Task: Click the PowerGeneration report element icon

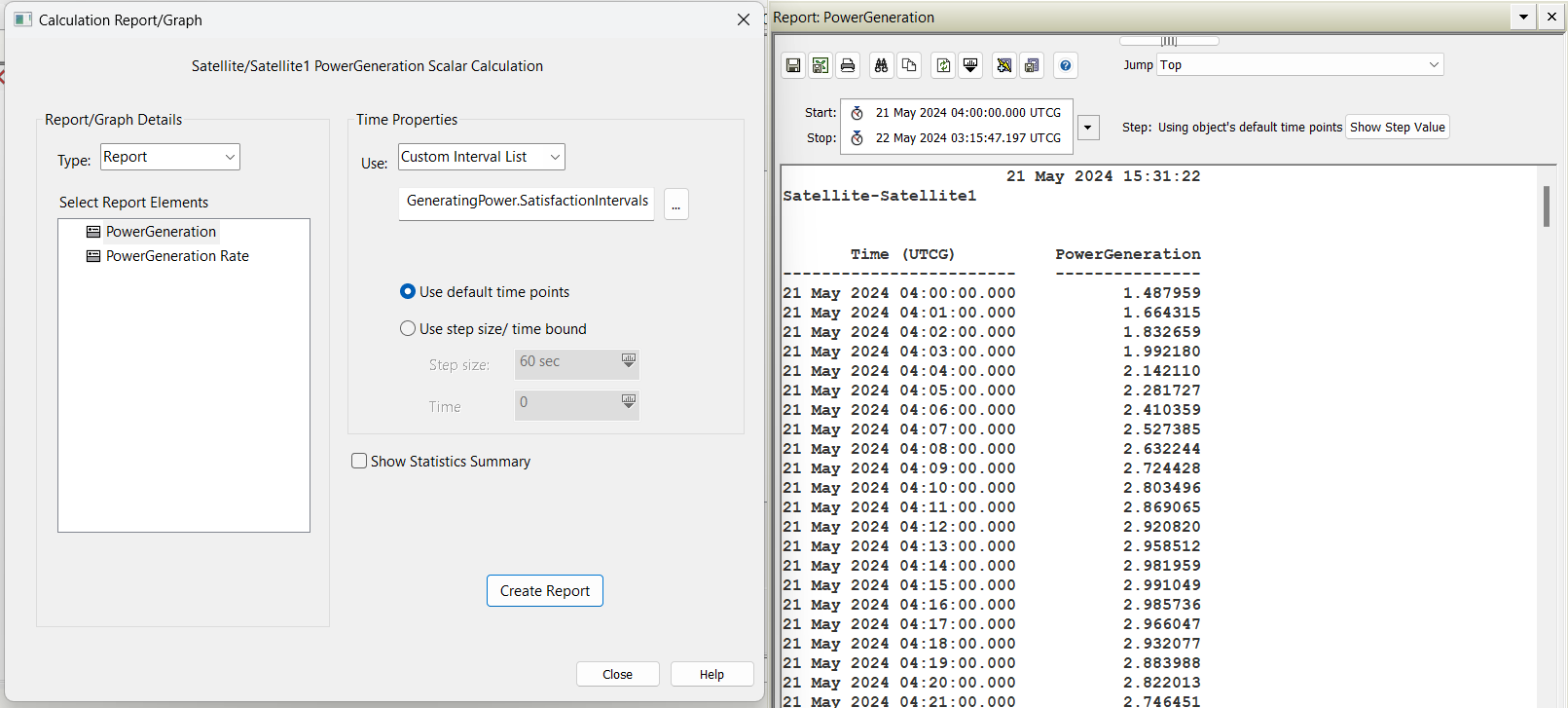Action: [x=93, y=232]
